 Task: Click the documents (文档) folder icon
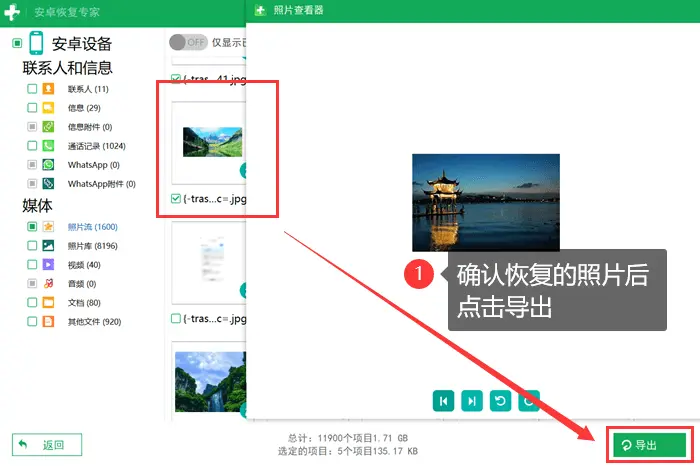click(x=48, y=303)
